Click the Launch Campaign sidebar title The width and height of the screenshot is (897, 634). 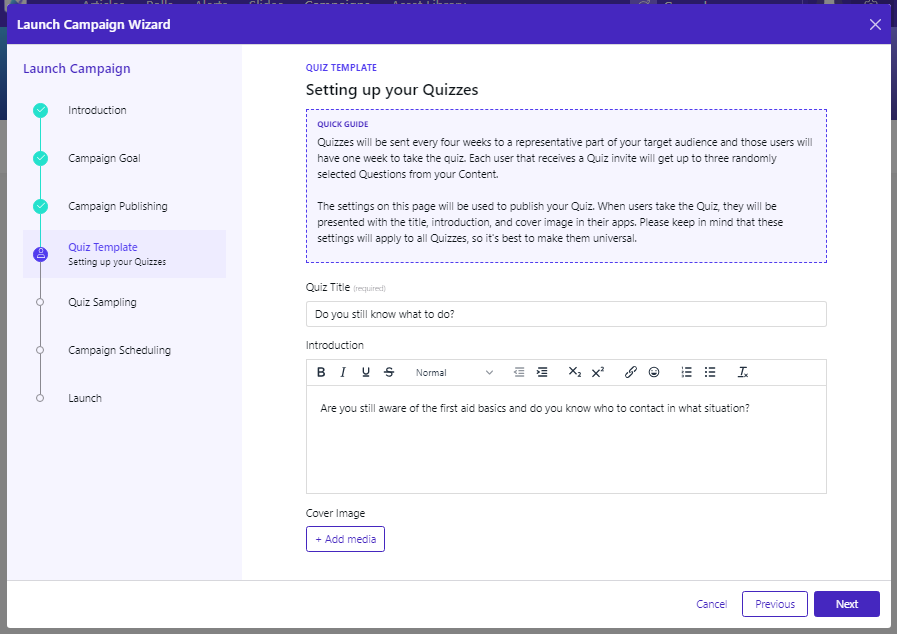pyautogui.click(x=77, y=69)
